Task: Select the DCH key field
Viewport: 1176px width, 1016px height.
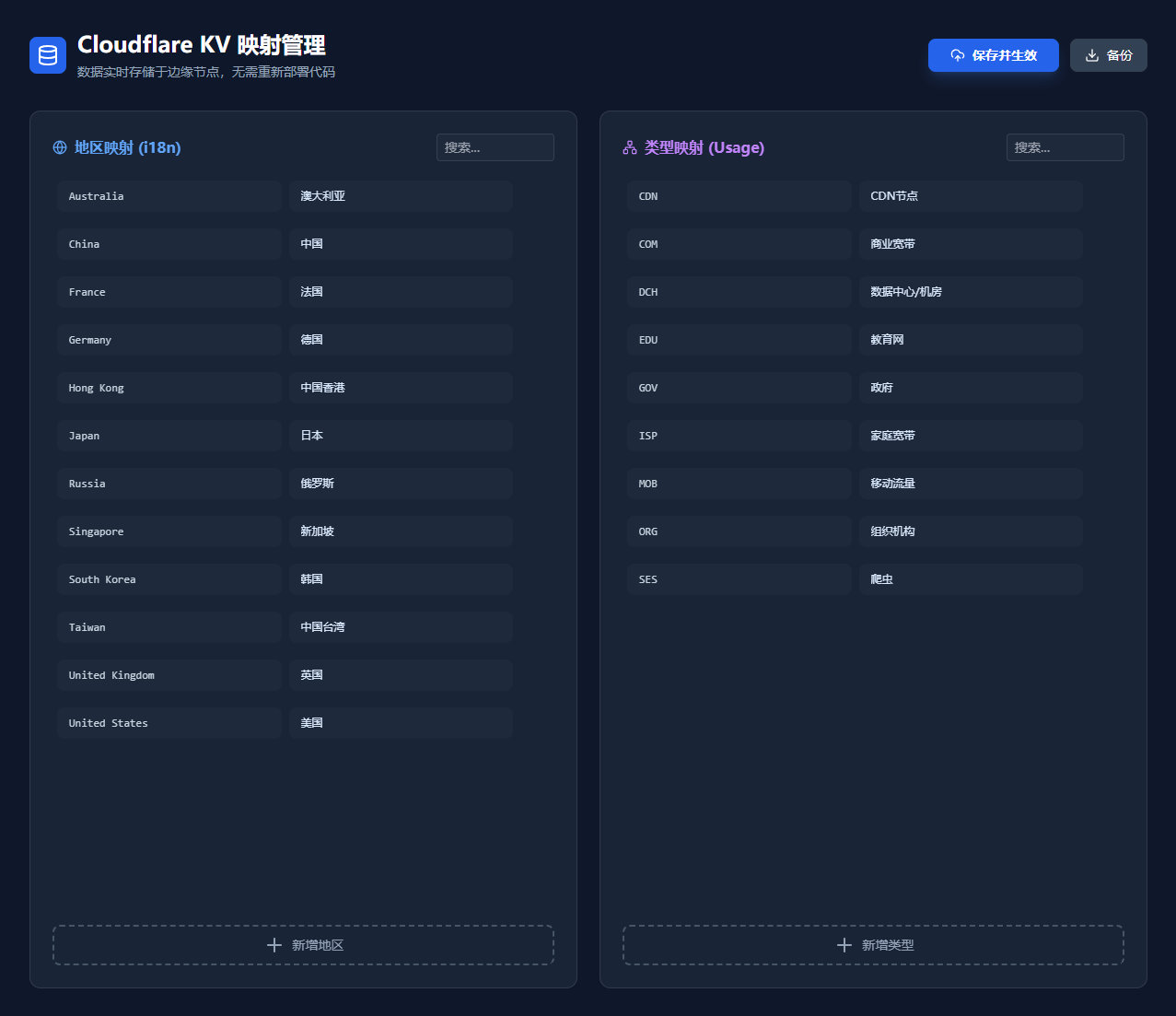Action: pos(739,292)
